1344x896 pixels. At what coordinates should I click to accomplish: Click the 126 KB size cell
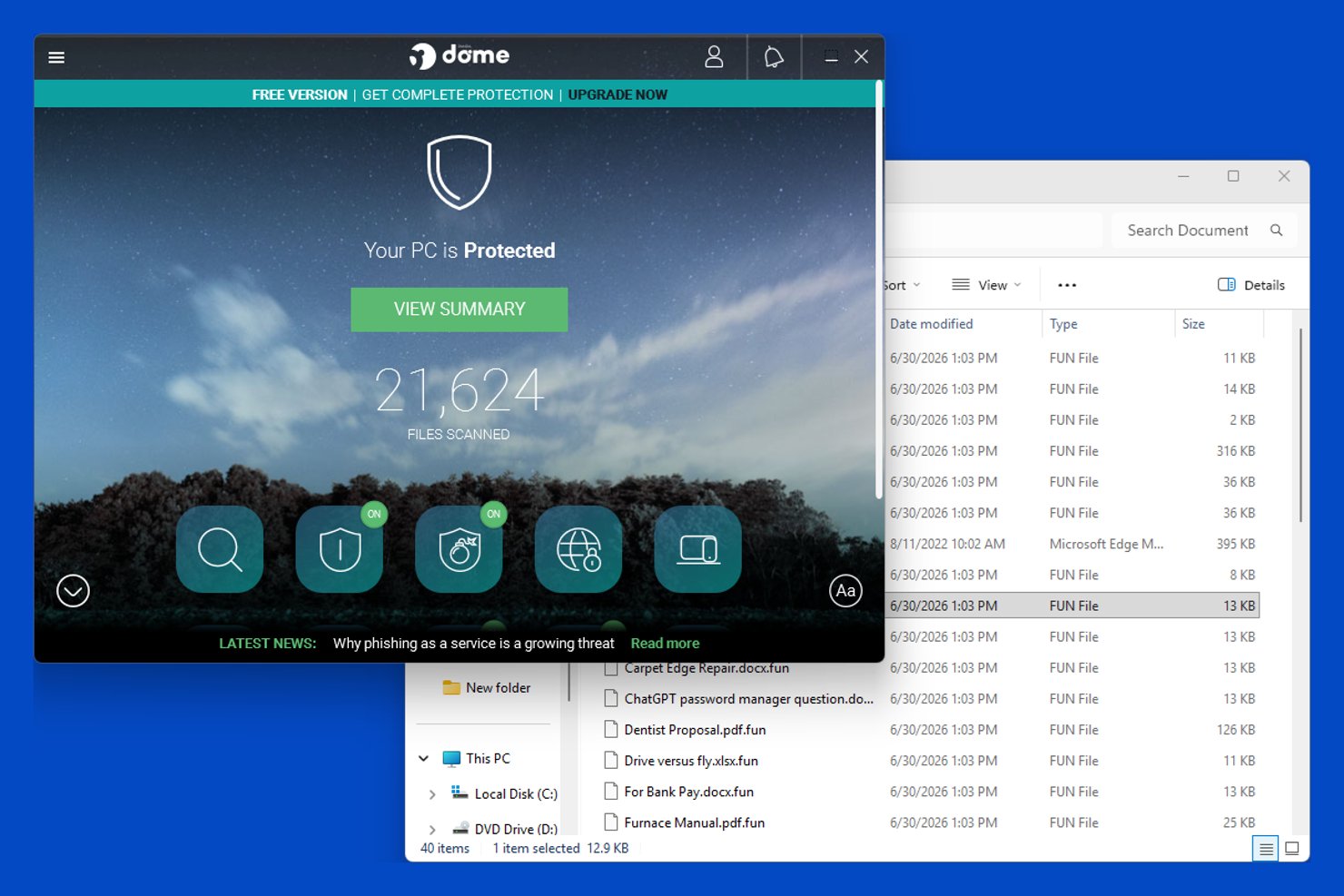(x=1236, y=730)
